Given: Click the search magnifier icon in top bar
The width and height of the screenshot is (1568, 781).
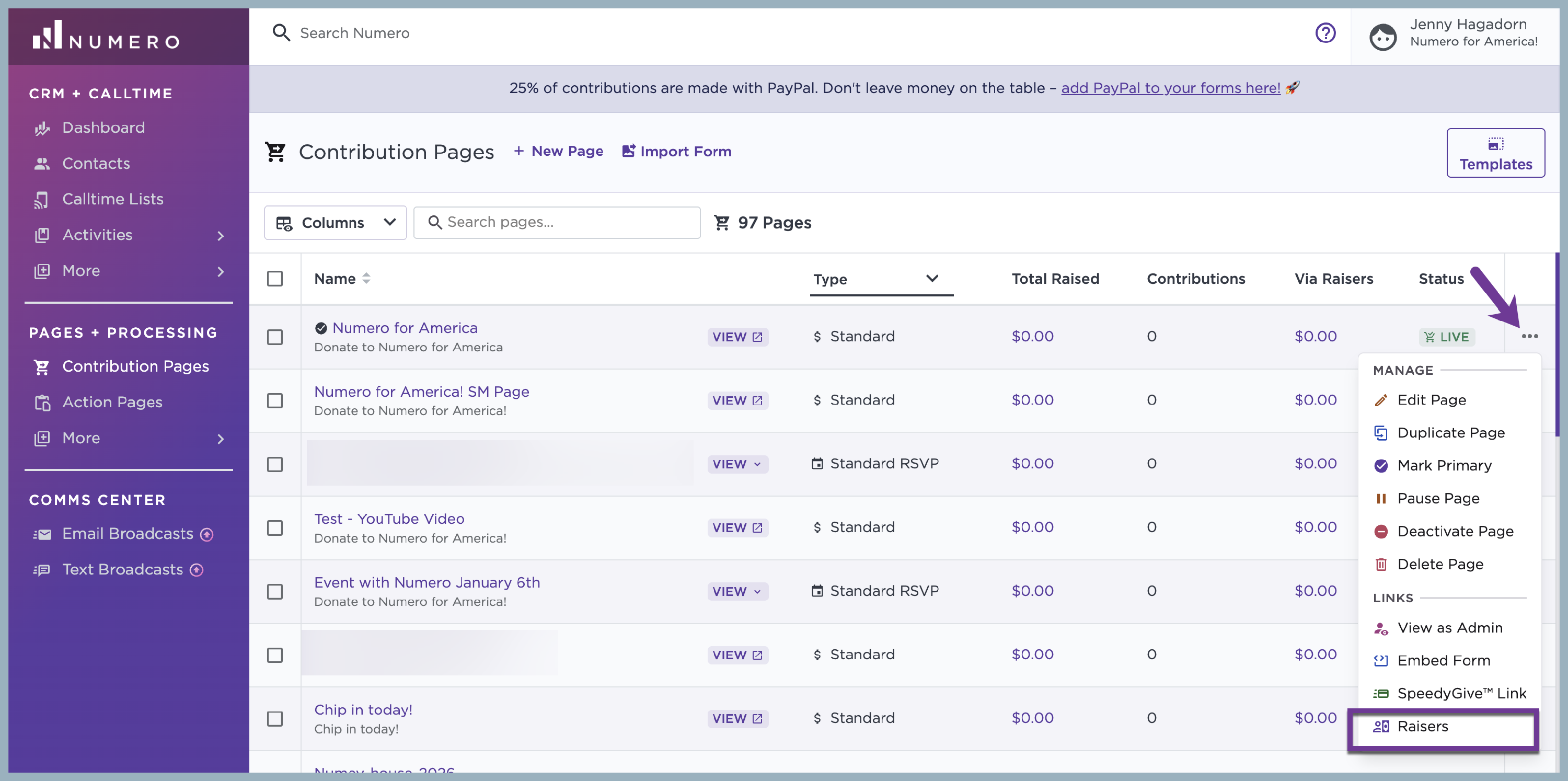Looking at the screenshot, I should point(281,33).
